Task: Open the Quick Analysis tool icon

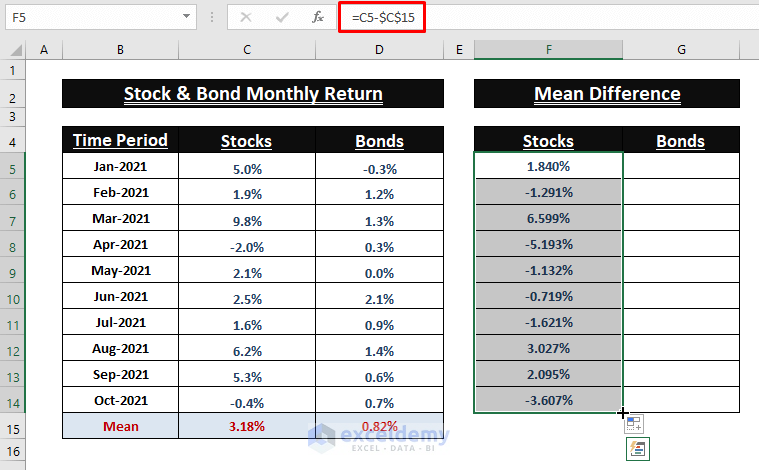Action: [633, 449]
